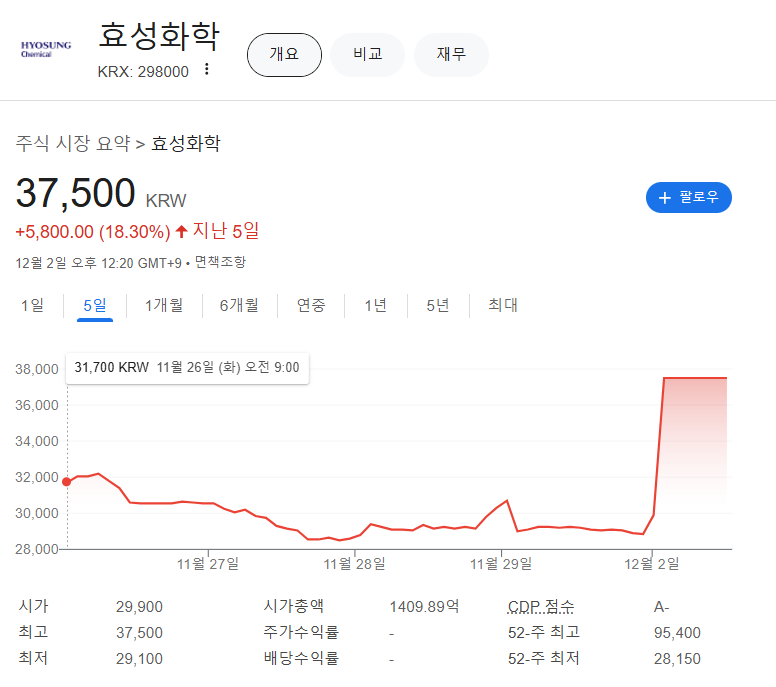776x687 pixels.
Task: Click the KRX: 298000 ticker text
Action: [143, 72]
